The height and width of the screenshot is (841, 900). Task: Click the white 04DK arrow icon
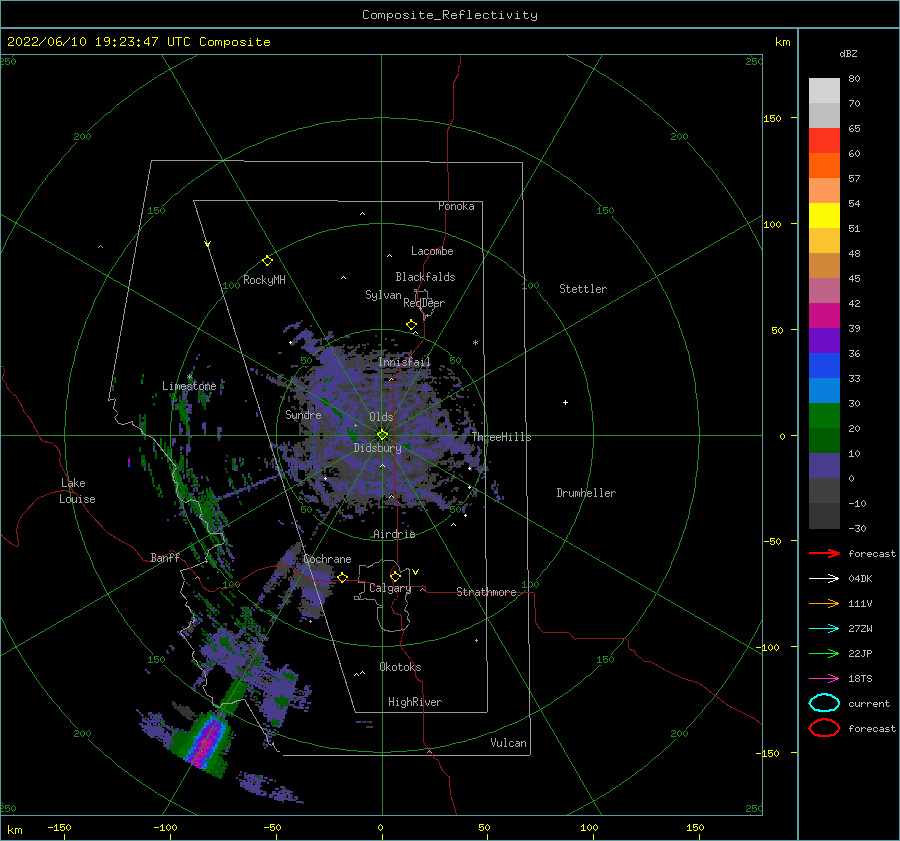coord(824,579)
